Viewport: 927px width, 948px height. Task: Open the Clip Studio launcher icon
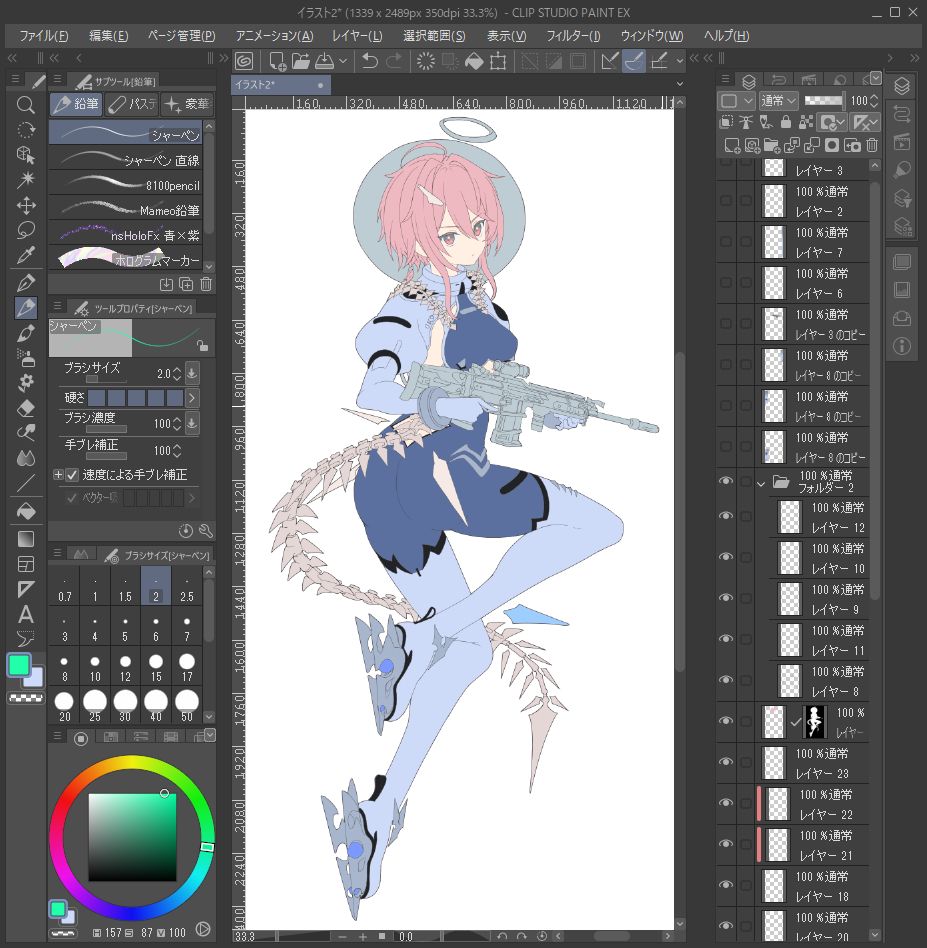click(x=244, y=60)
